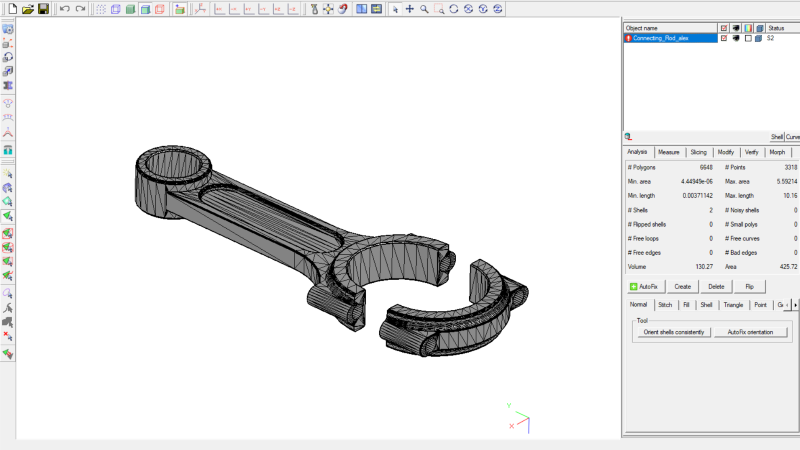Click the rainbow color column header
Image resolution: width=800 pixels, height=450 pixels.
747,27
